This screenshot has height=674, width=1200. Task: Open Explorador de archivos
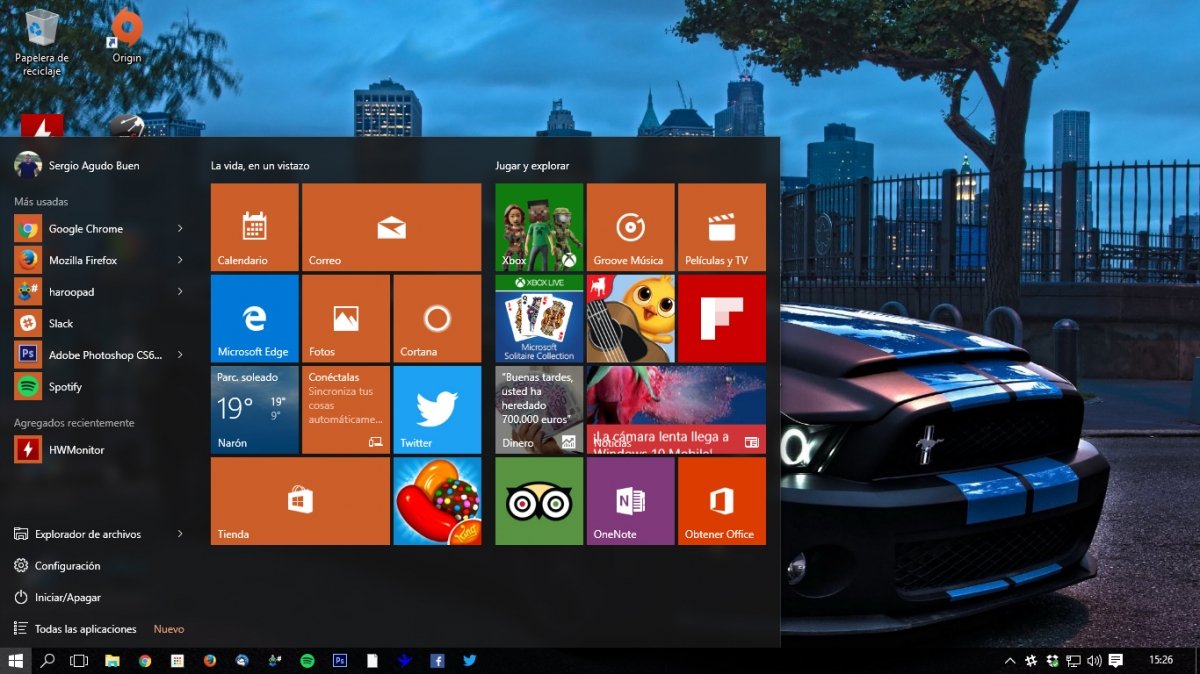[87, 534]
